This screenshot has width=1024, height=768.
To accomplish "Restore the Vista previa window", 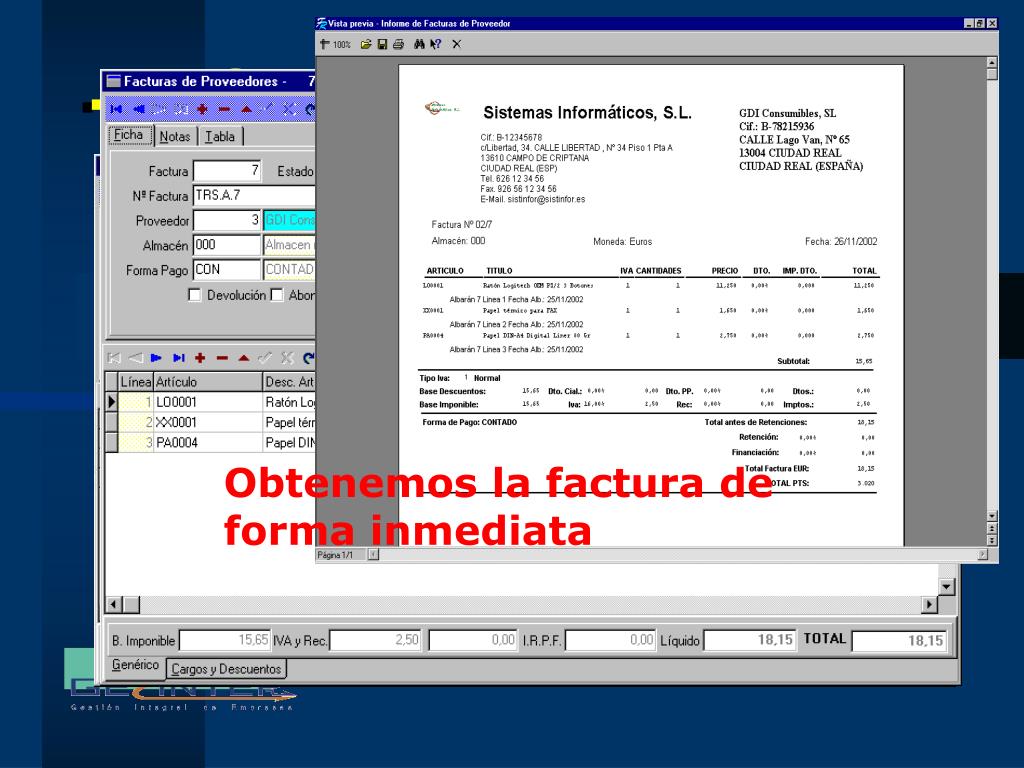I will [x=980, y=24].
